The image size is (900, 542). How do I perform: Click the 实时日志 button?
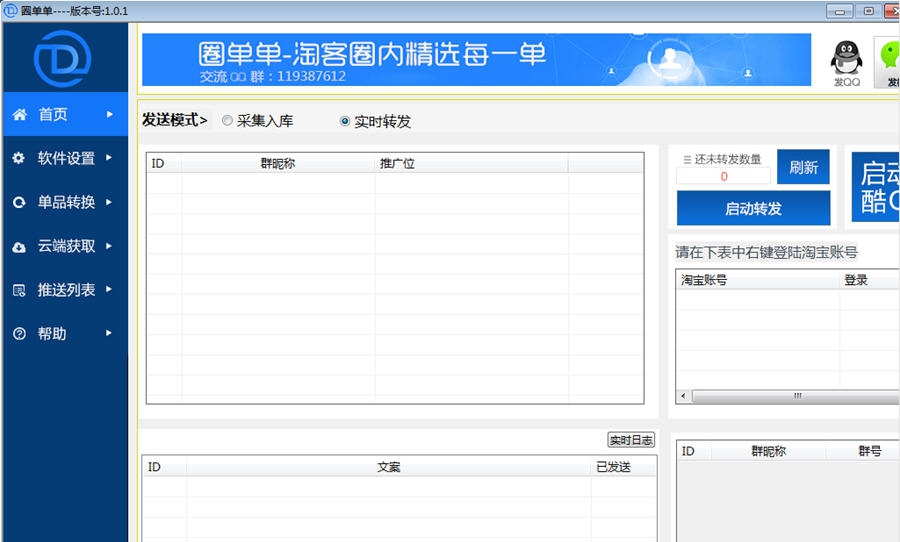tap(631, 440)
